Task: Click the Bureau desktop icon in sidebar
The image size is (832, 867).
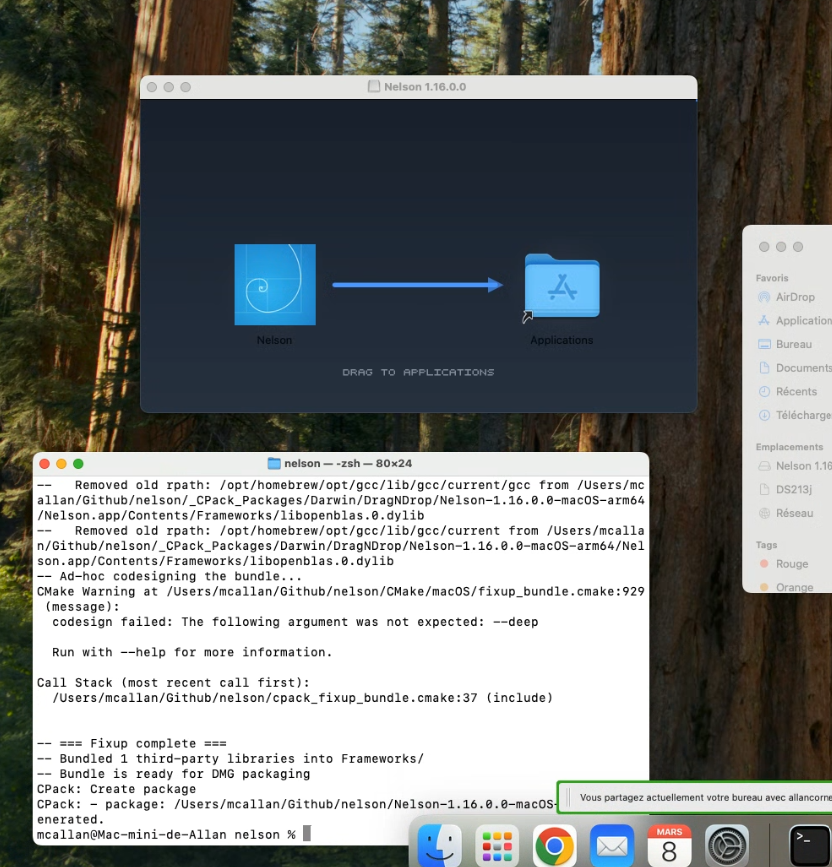Action: pyautogui.click(x=764, y=344)
